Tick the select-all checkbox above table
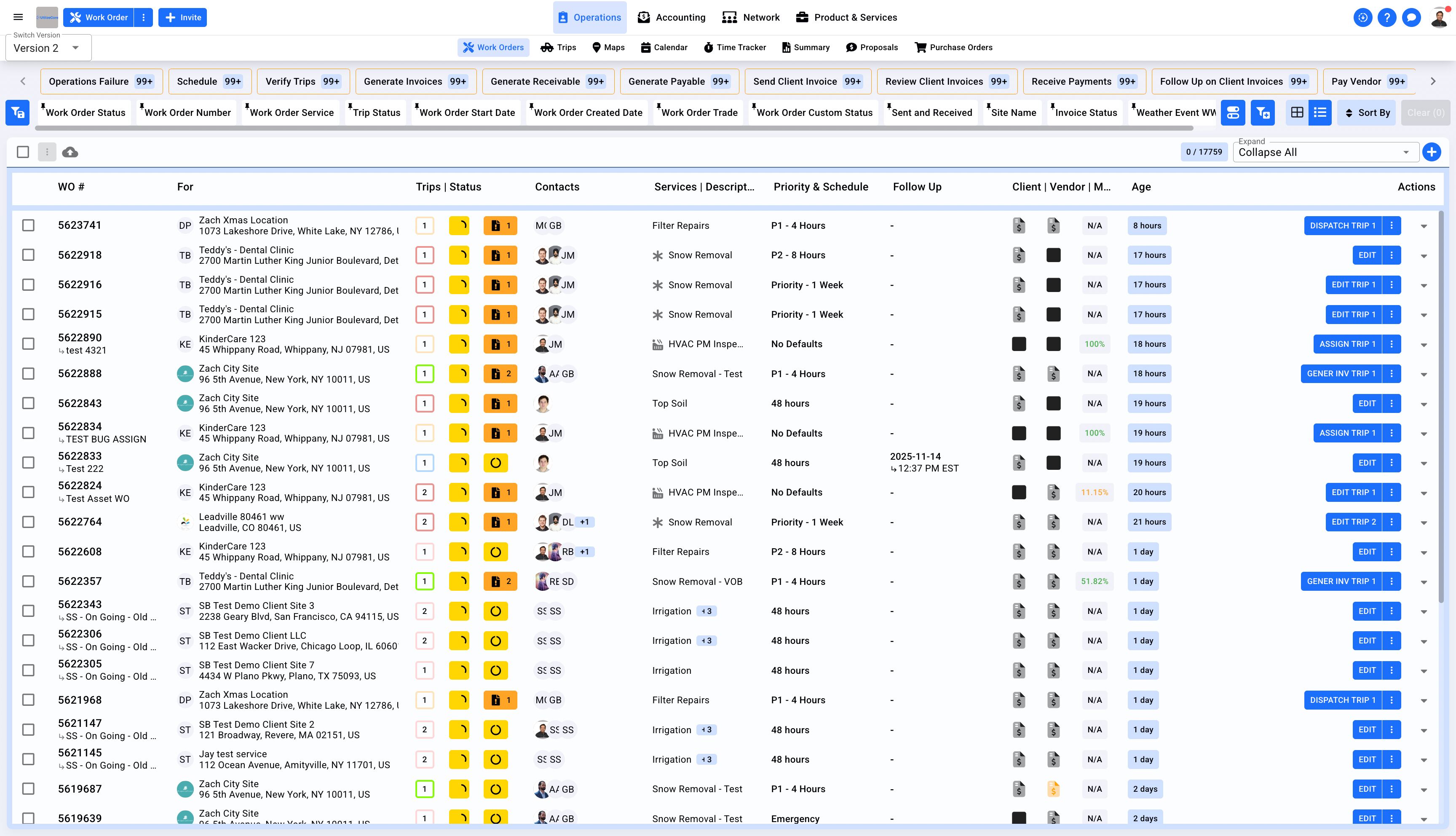The image size is (1456, 836). 23,152
